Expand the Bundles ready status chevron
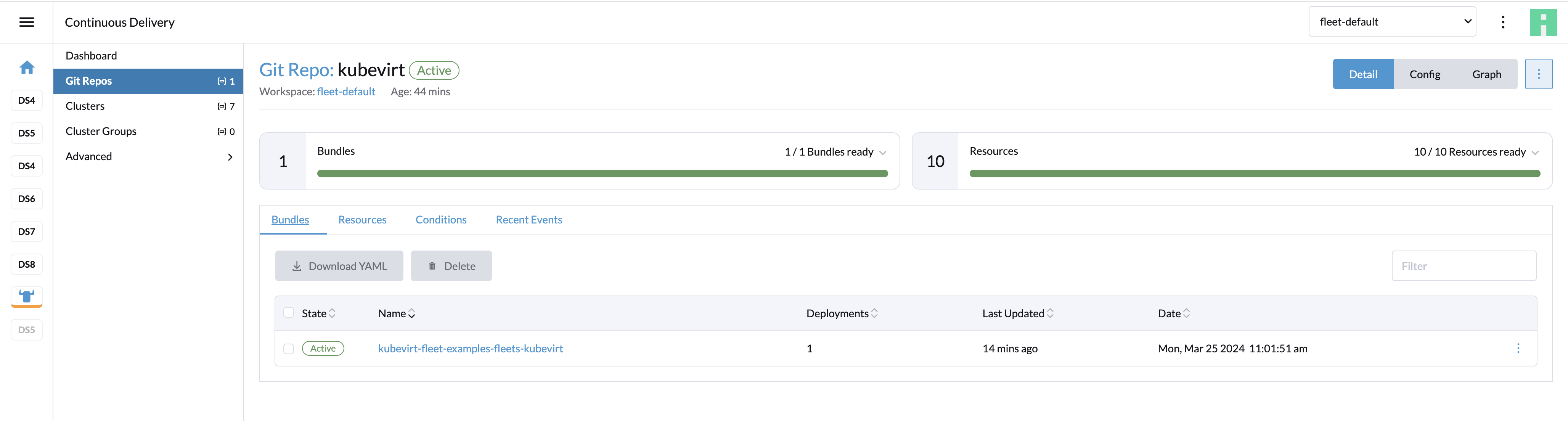The width and height of the screenshot is (1568, 421). 883,153
